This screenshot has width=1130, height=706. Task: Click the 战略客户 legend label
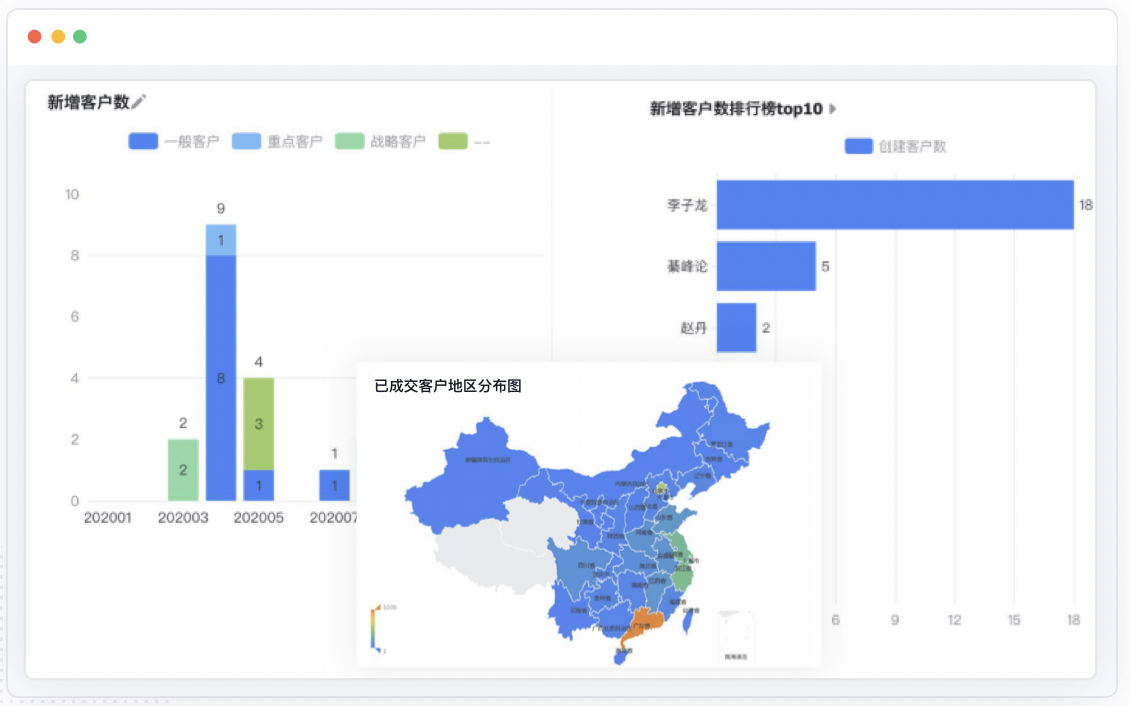(x=398, y=142)
